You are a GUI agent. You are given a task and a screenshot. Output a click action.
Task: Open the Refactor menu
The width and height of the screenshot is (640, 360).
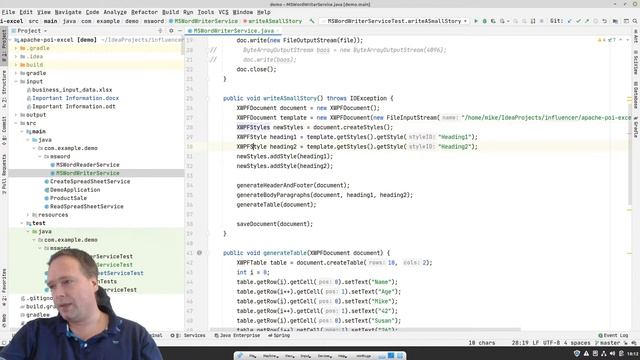coord(144,12)
